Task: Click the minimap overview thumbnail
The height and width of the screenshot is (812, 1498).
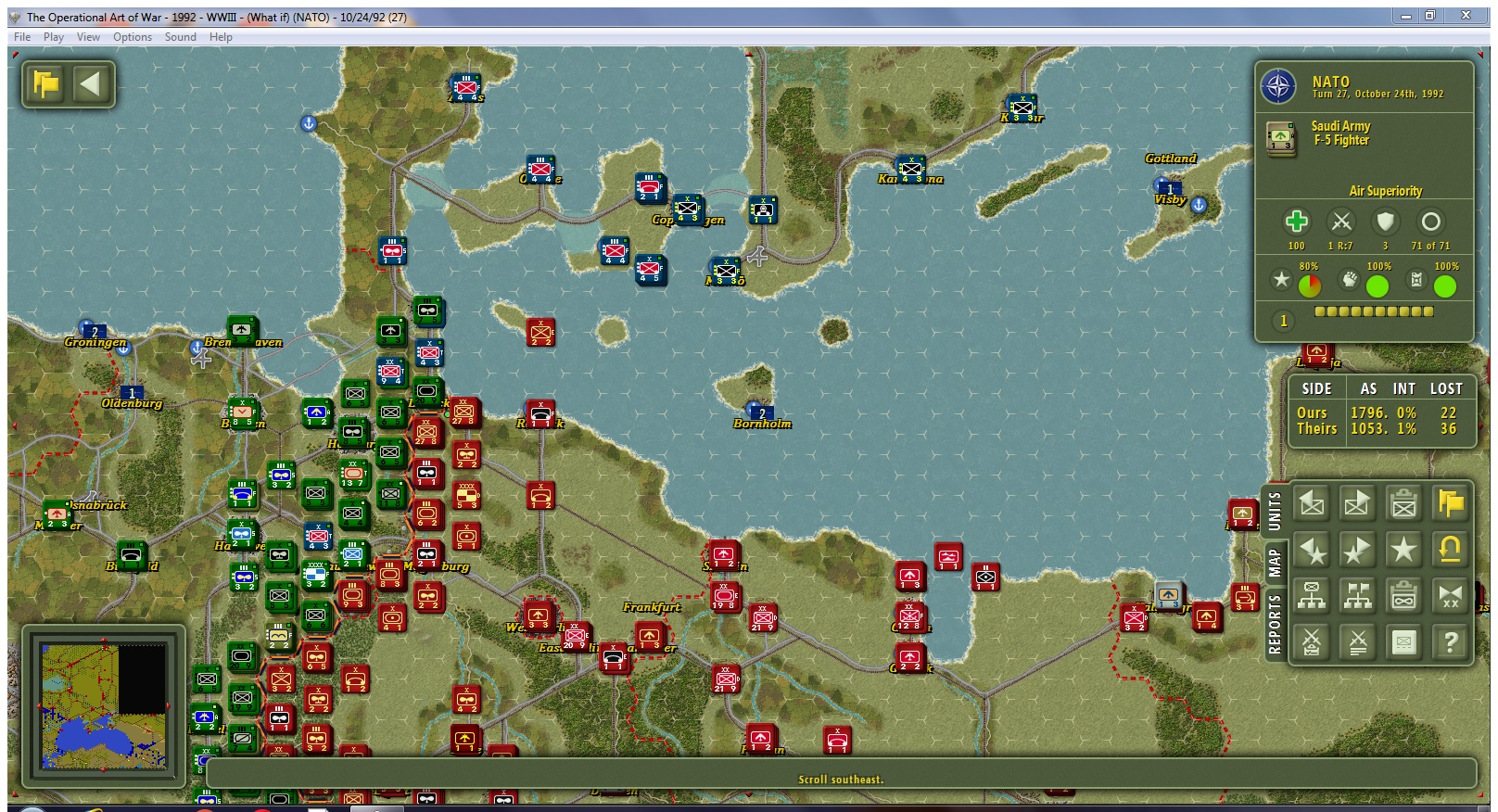Action: coord(104,706)
